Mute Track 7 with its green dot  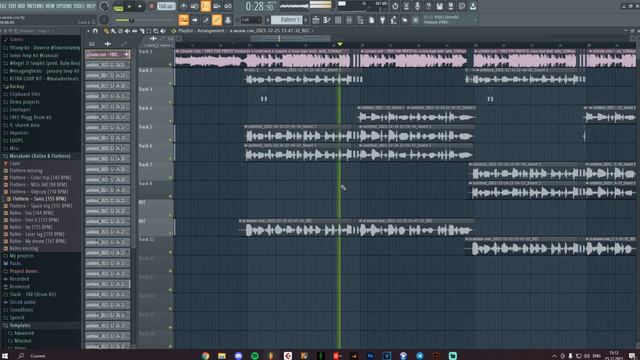click(x=171, y=177)
